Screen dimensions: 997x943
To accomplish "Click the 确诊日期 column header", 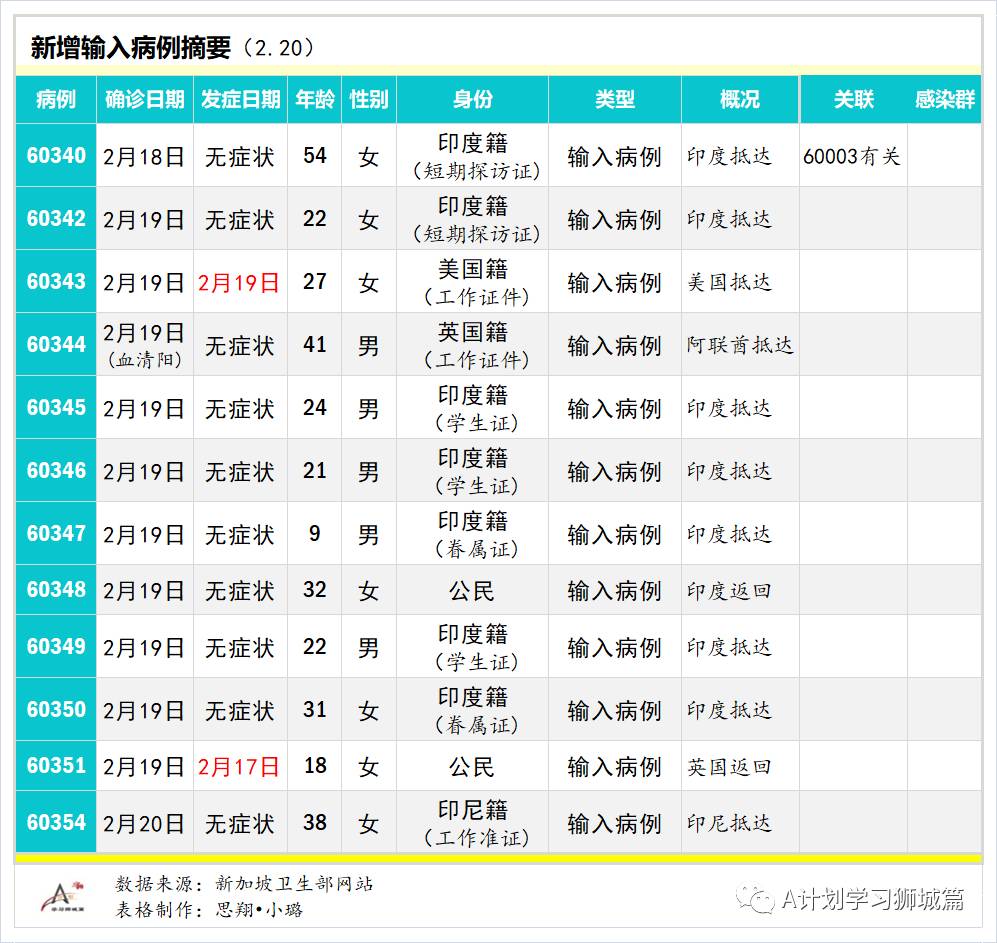I will coord(144,100).
